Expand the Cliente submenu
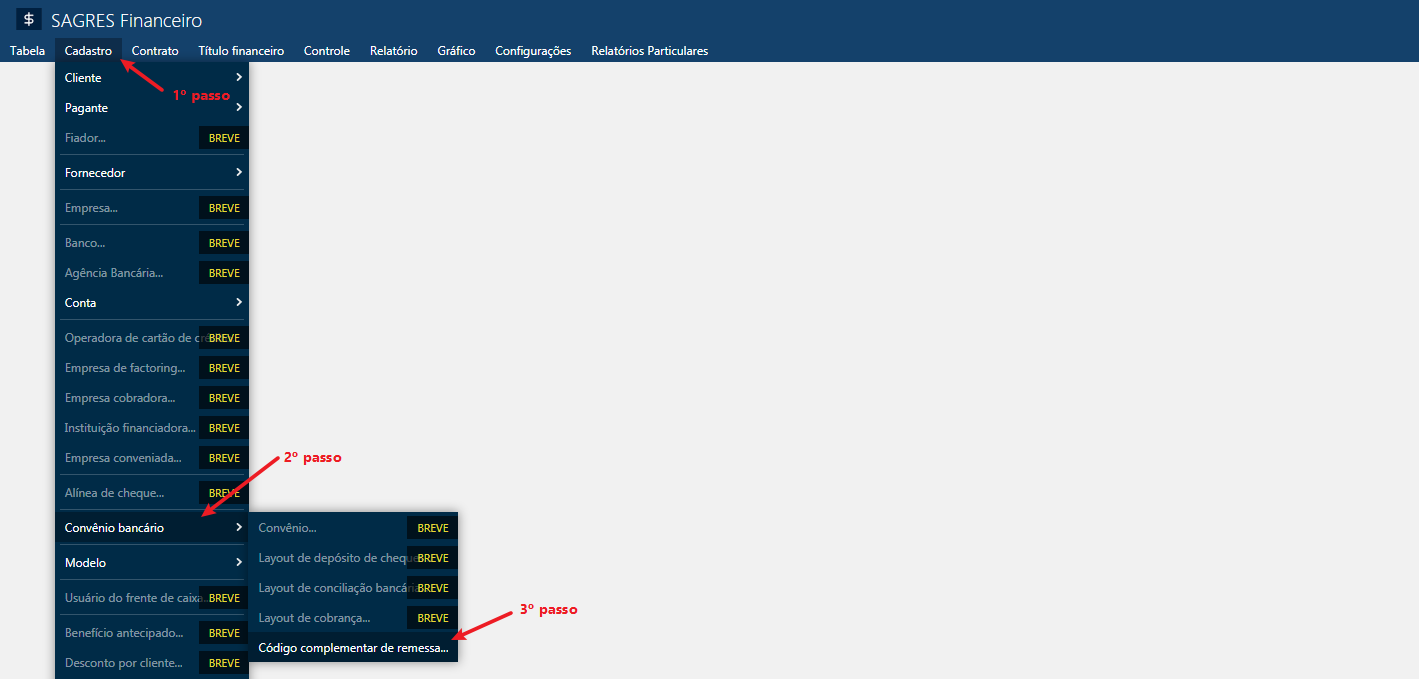Viewport: 1419px width, 679px height. [152, 78]
